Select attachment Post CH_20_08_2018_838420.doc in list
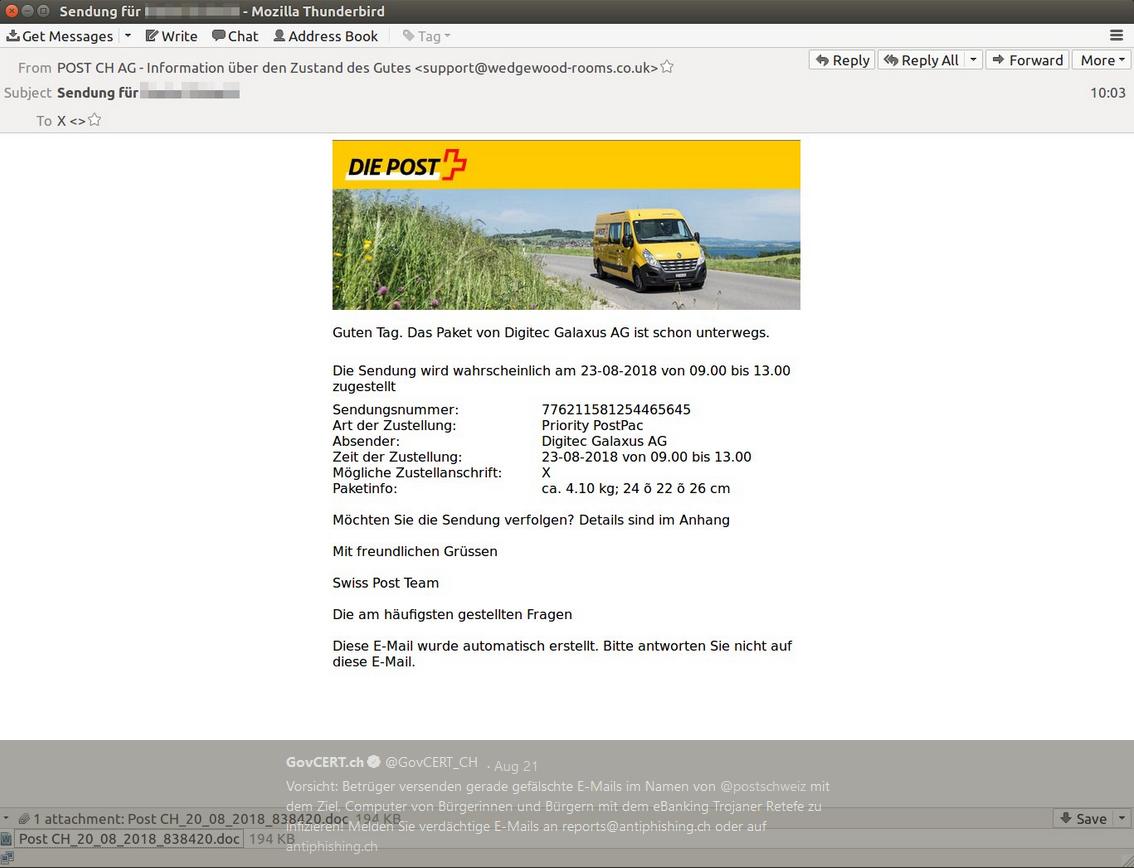Image resolution: width=1134 pixels, height=868 pixels. coord(129,839)
